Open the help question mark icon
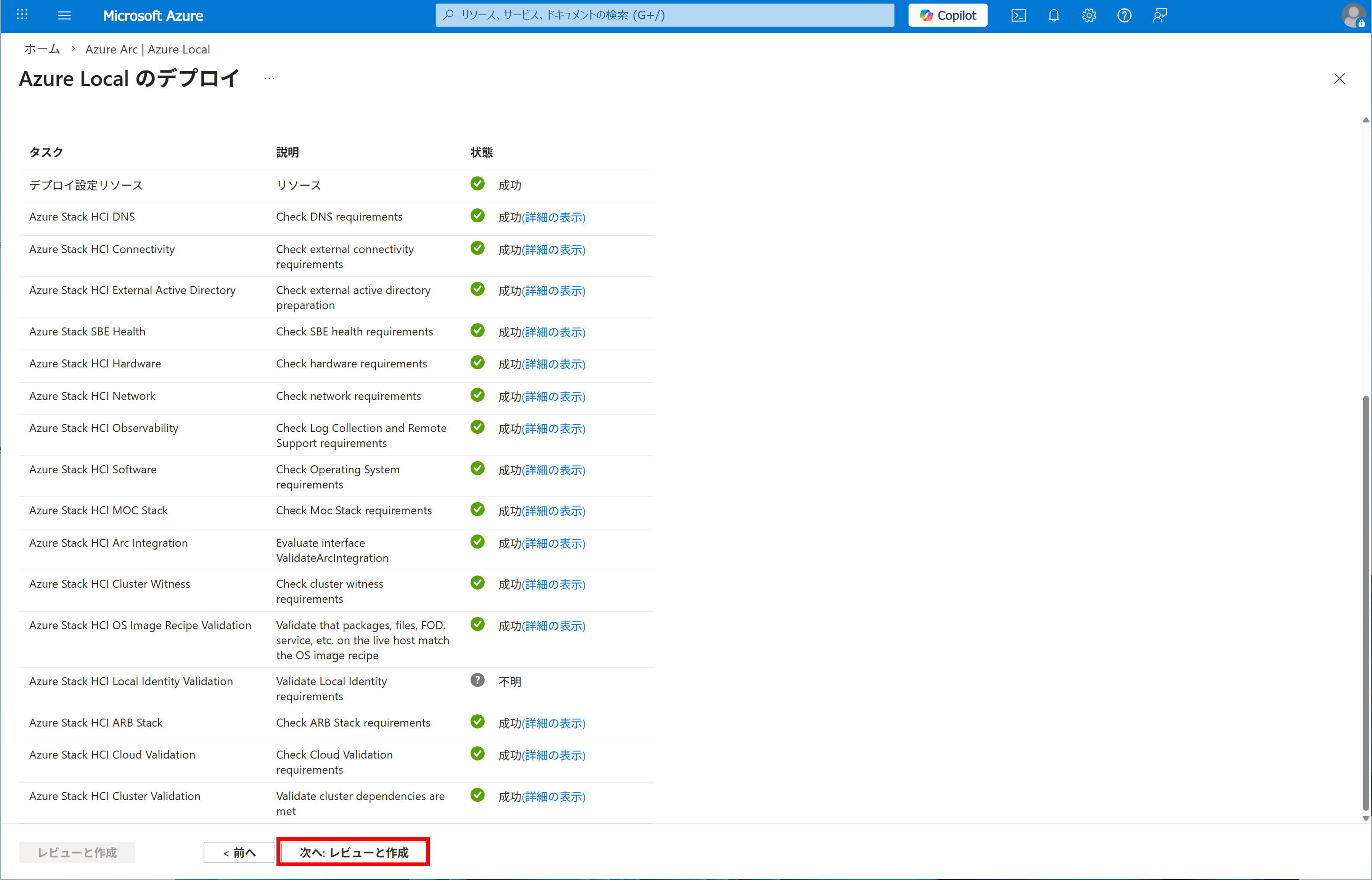 (1123, 15)
